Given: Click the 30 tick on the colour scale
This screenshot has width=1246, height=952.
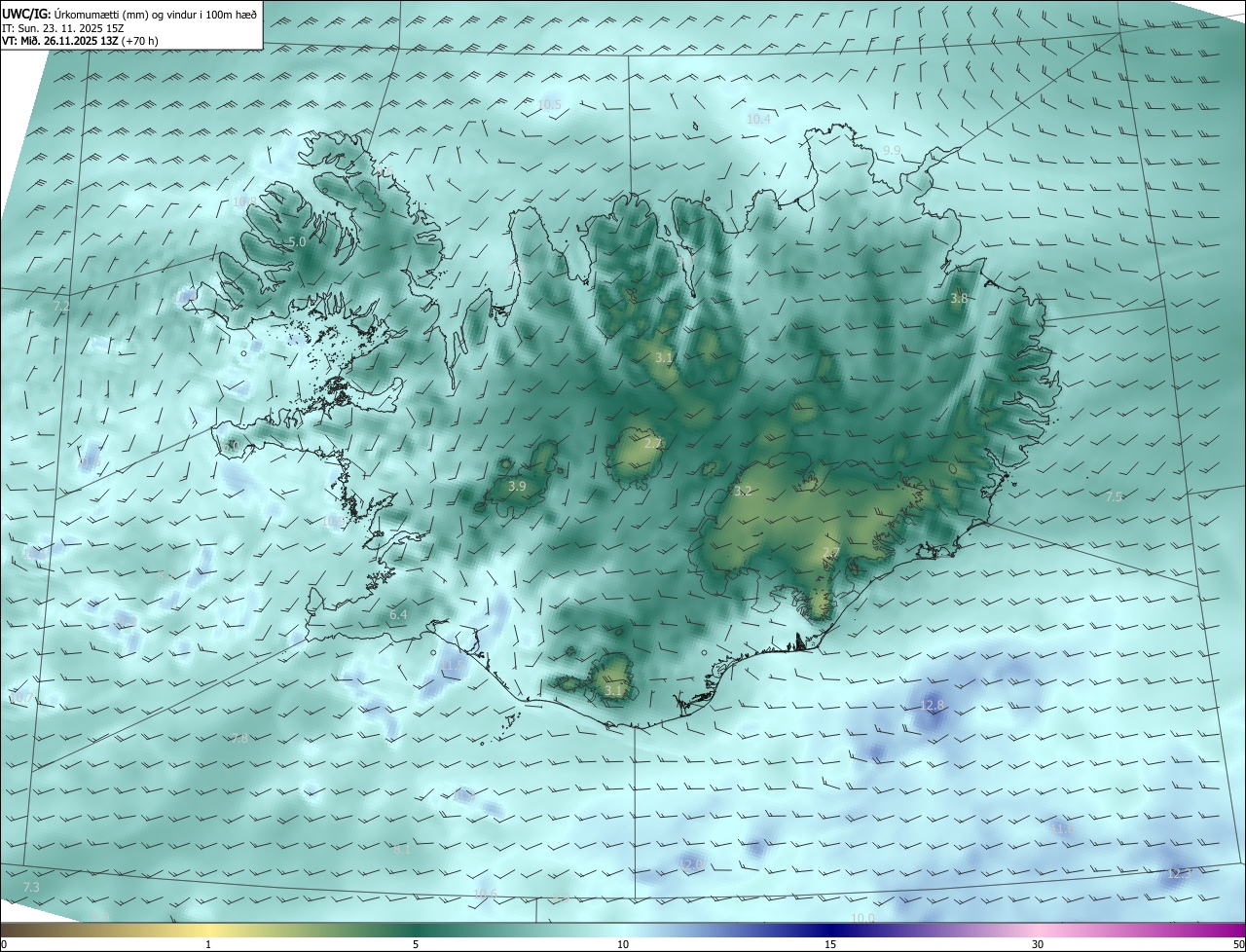Looking at the screenshot, I should click(x=1038, y=944).
